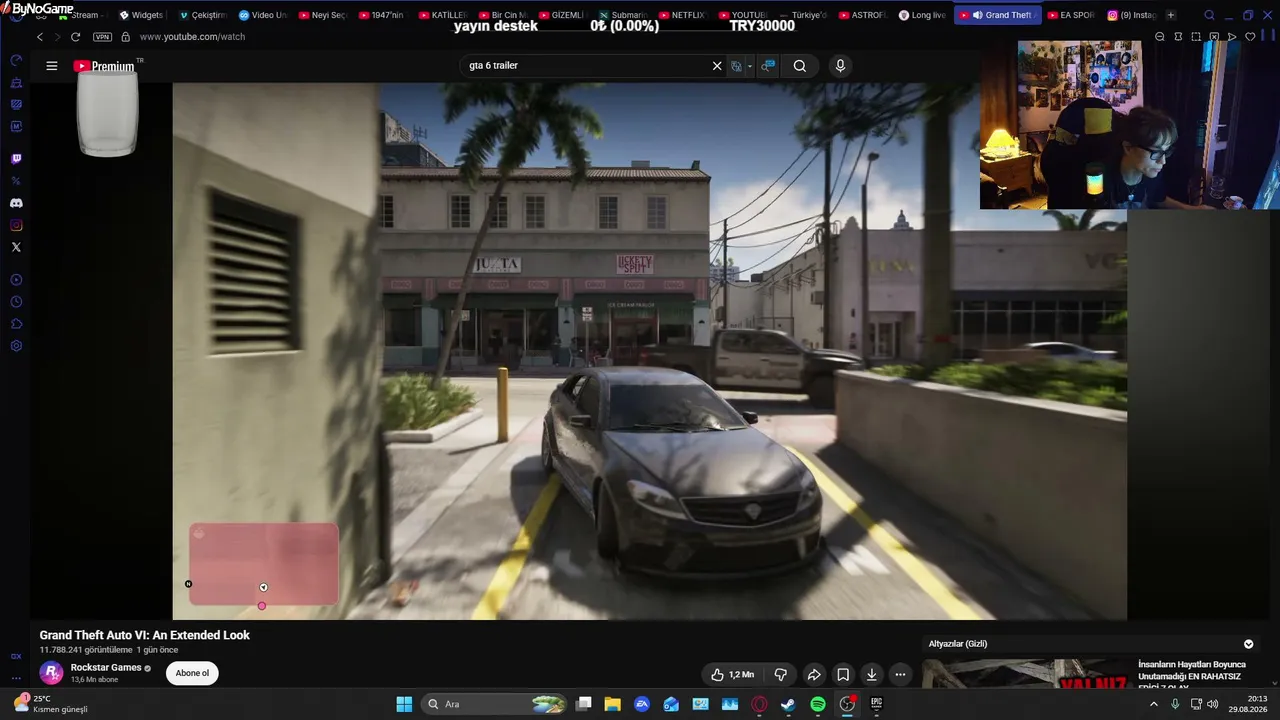Go forward with the browser forward arrow
Image resolution: width=1280 pixels, height=720 pixels.
[x=57, y=37]
